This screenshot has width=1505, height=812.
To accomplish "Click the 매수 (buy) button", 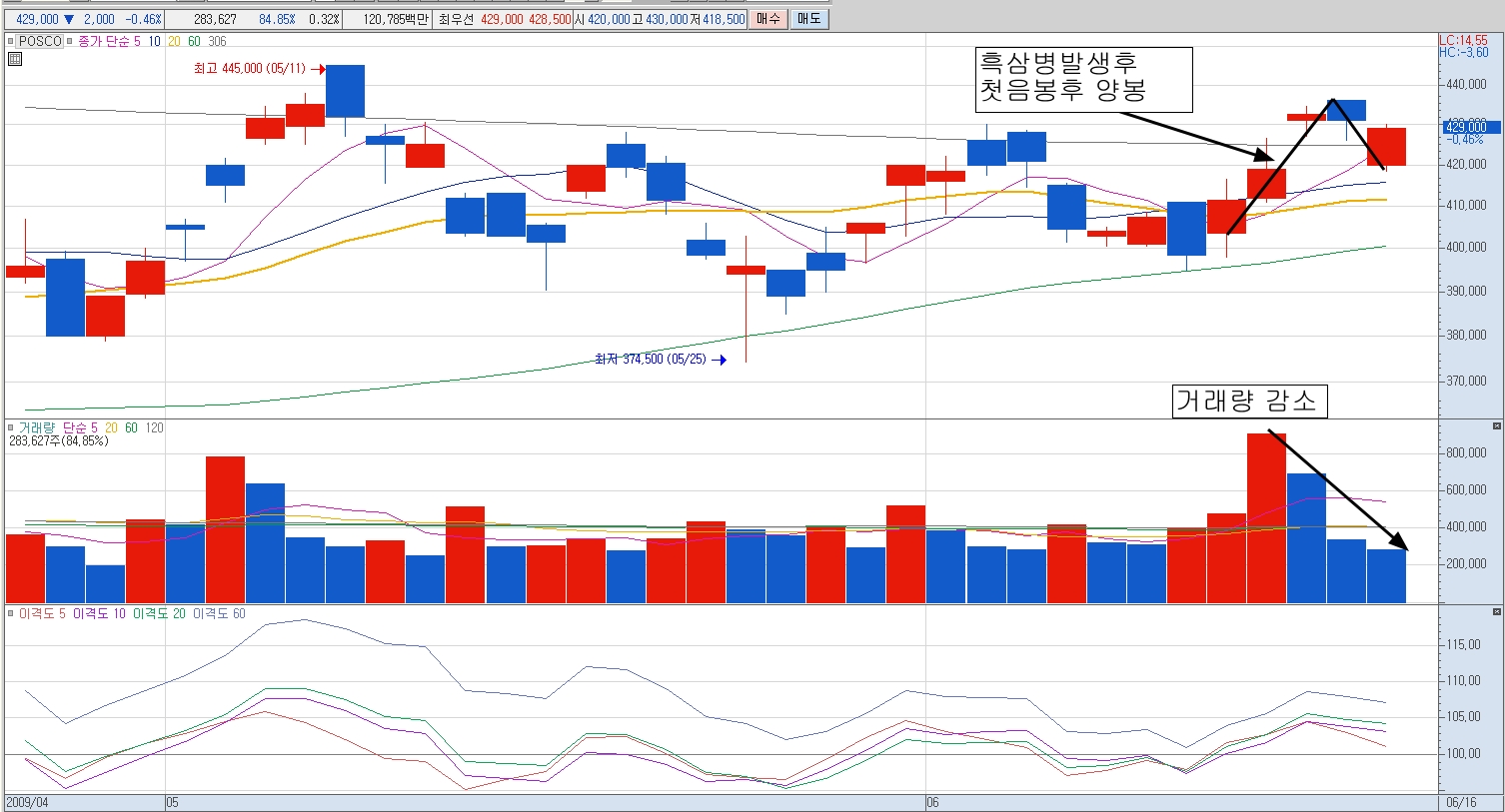I will tap(767, 19).
